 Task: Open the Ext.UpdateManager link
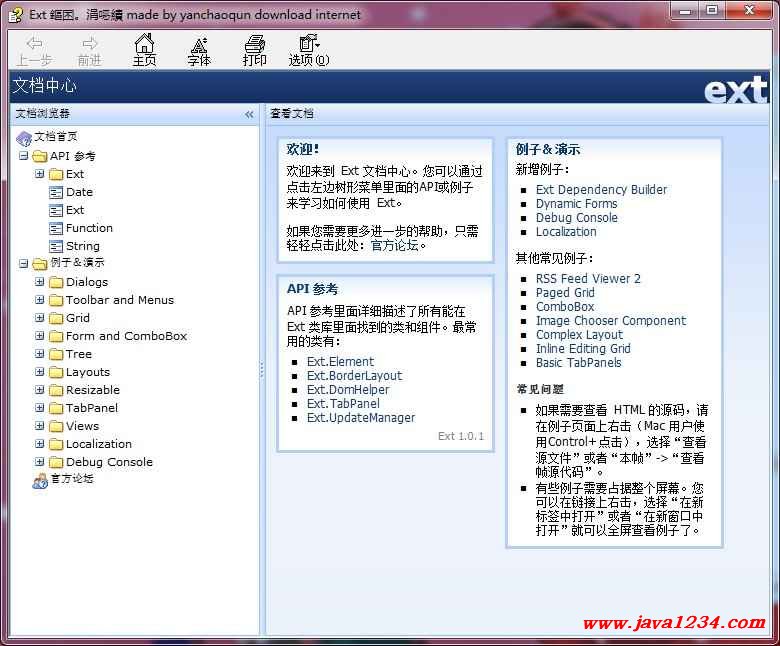click(361, 417)
